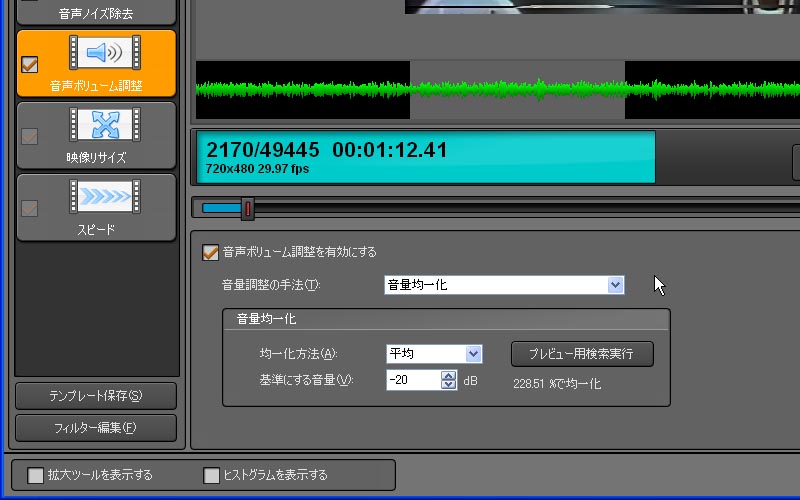Click the テンプレート保存(S) button
The height and width of the screenshot is (500, 800).
coord(96,396)
